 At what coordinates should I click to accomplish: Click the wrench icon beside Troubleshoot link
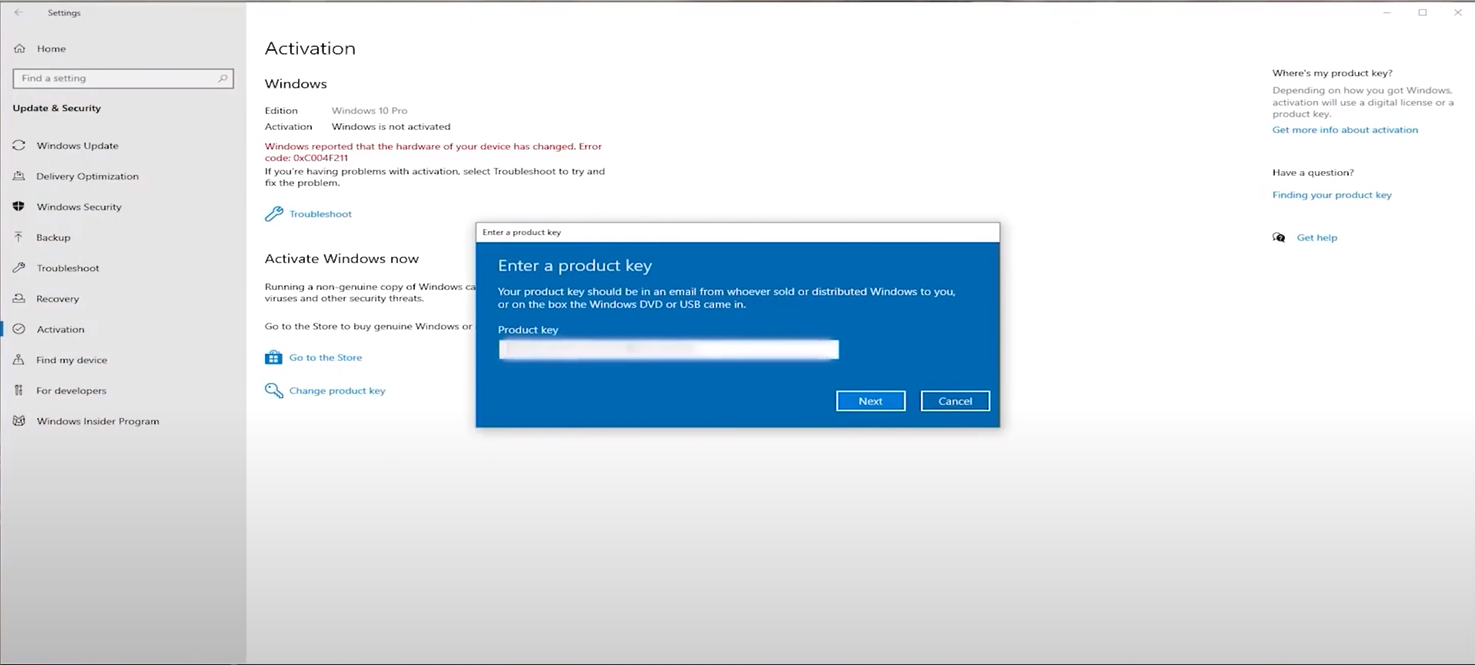point(274,214)
